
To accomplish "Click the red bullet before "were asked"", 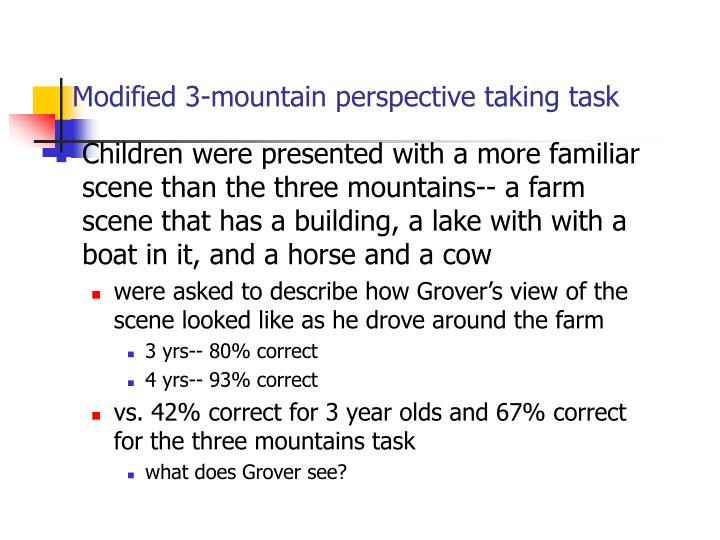I will [x=96, y=295].
